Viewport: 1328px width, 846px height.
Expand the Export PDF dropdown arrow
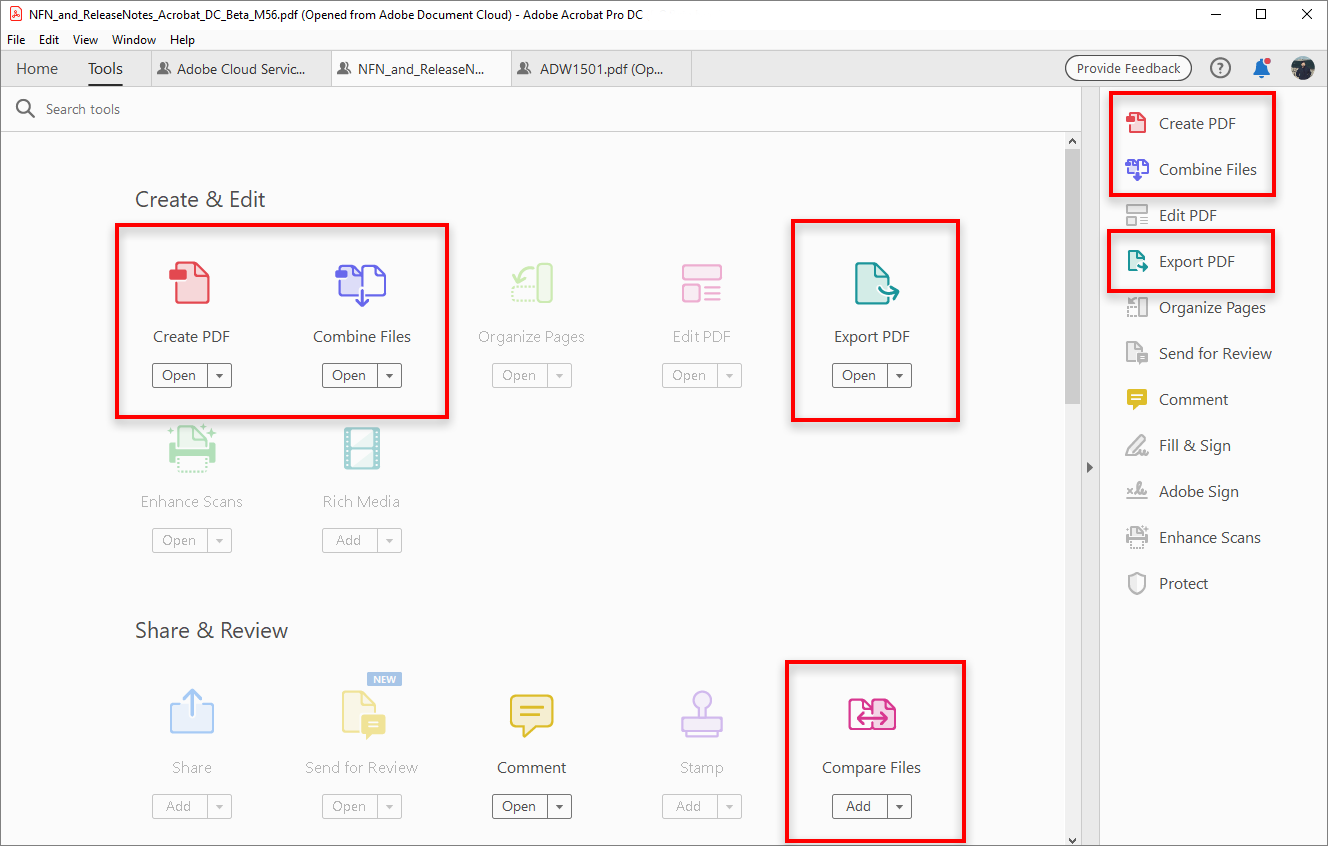pyautogui.click(x=900, y=375)
